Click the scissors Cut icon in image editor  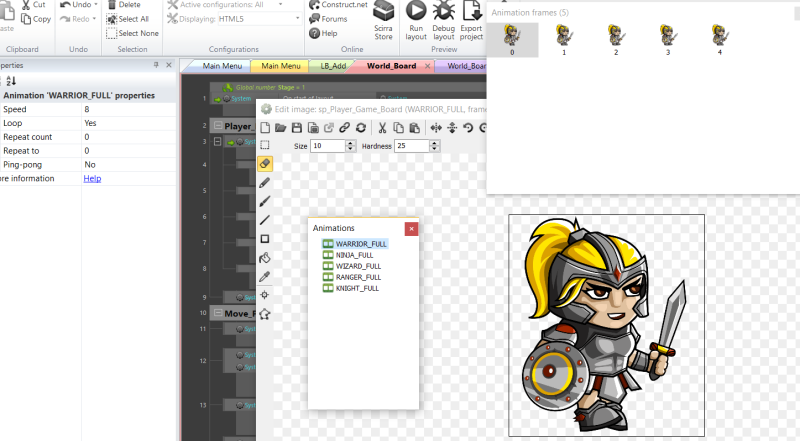click(382, 128)
